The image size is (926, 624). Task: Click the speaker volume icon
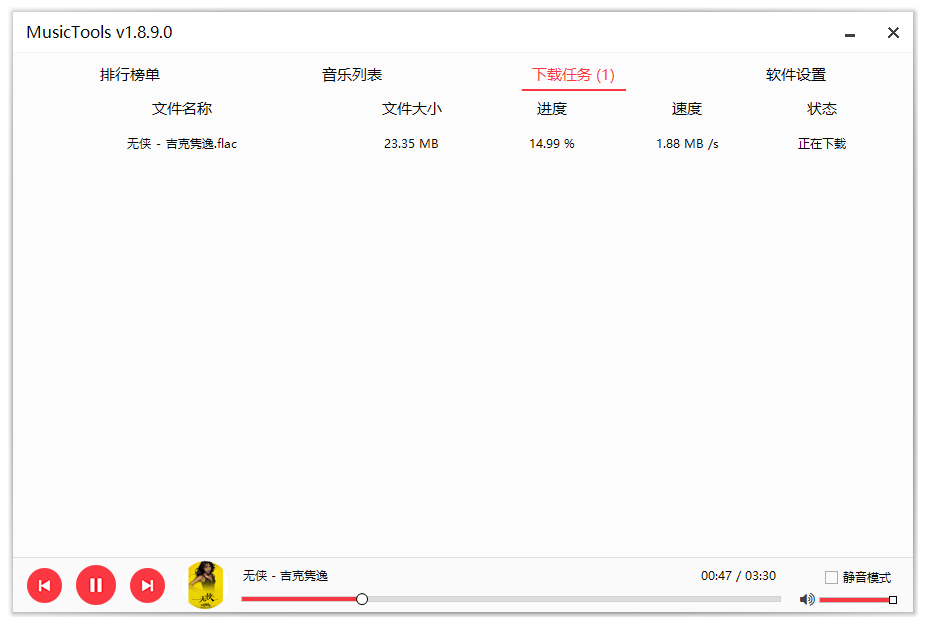coord(806,599)
